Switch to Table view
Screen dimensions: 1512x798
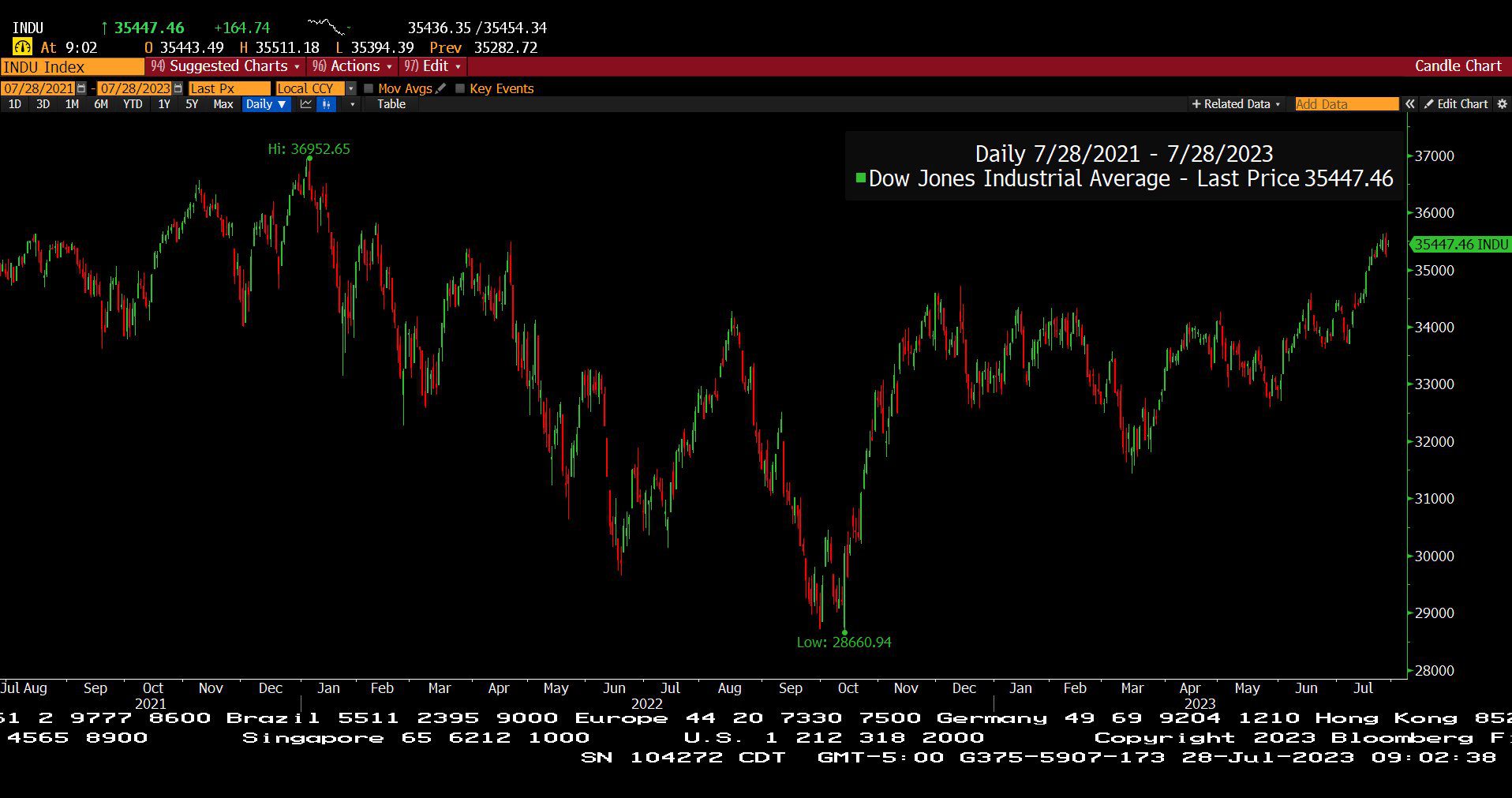[x=391, y=104]
